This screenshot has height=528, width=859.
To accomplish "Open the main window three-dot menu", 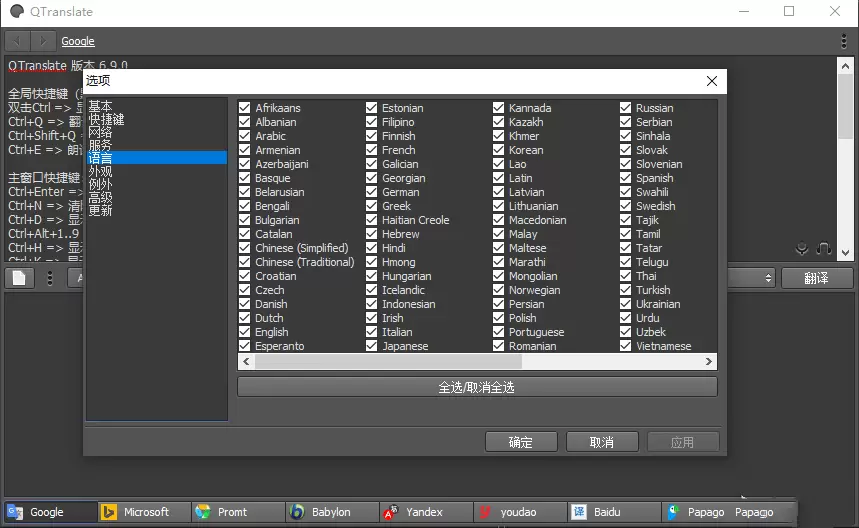I will (844, 41).
